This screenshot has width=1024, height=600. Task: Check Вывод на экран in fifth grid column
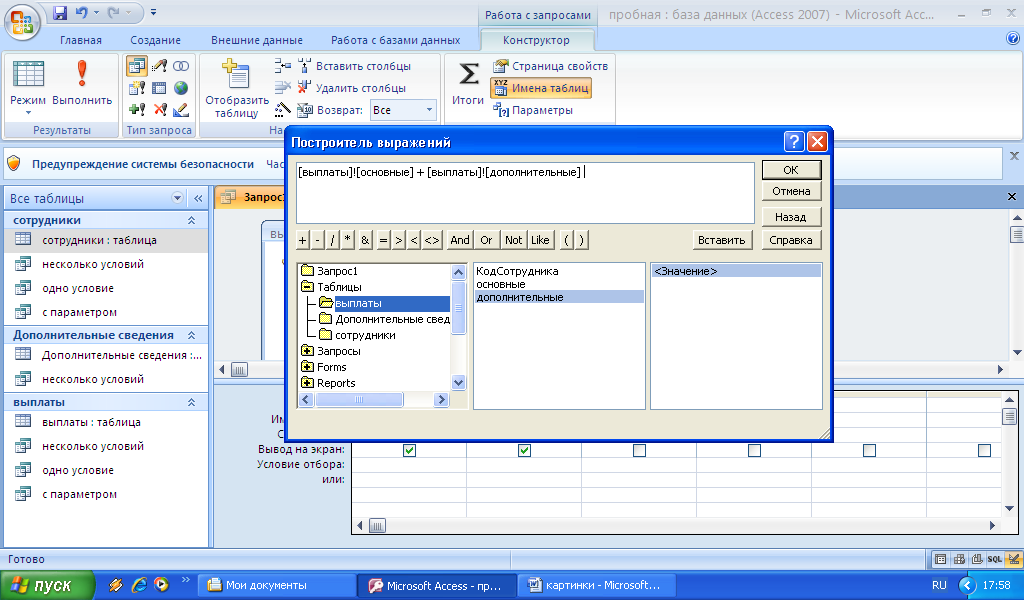[x=869, y=450]
